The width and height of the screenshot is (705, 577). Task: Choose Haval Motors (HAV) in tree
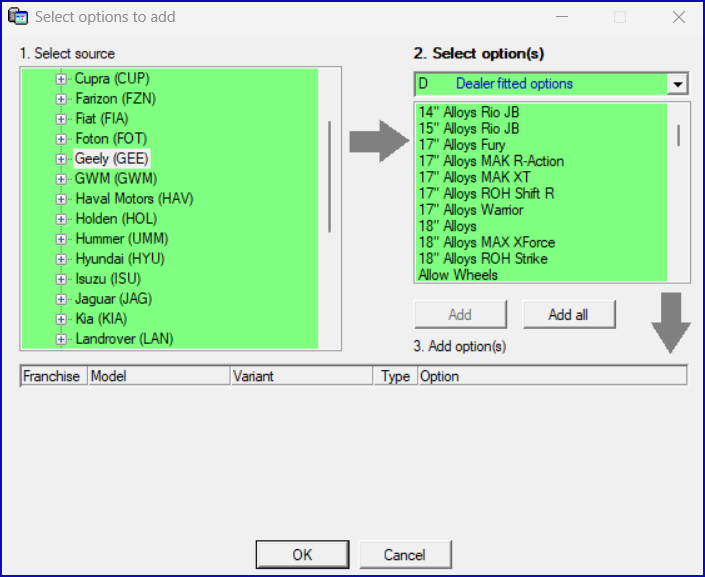point(134,199)
